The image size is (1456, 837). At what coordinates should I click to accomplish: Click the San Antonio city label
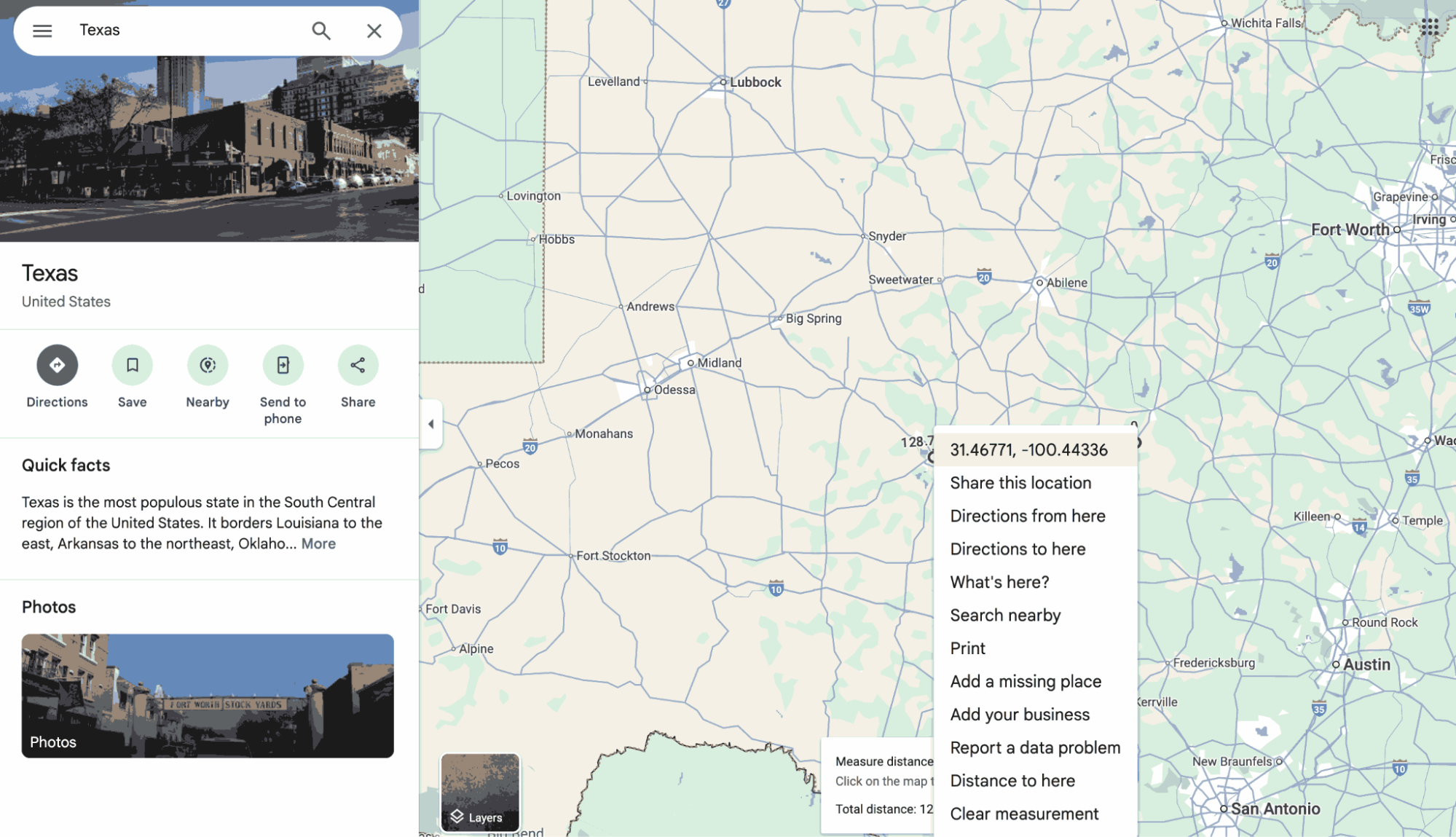point(1275,809)
